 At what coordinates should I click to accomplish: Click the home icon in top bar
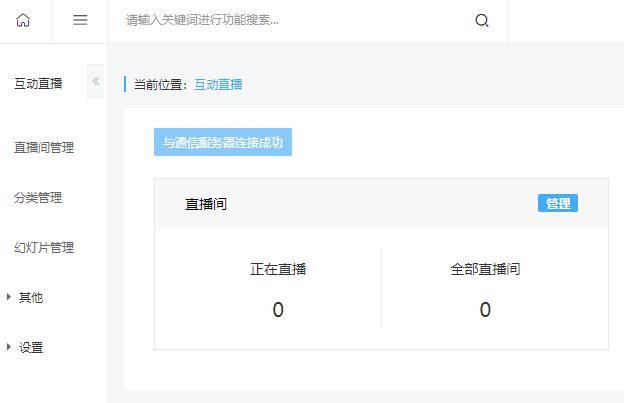click(x=23, y=20)
